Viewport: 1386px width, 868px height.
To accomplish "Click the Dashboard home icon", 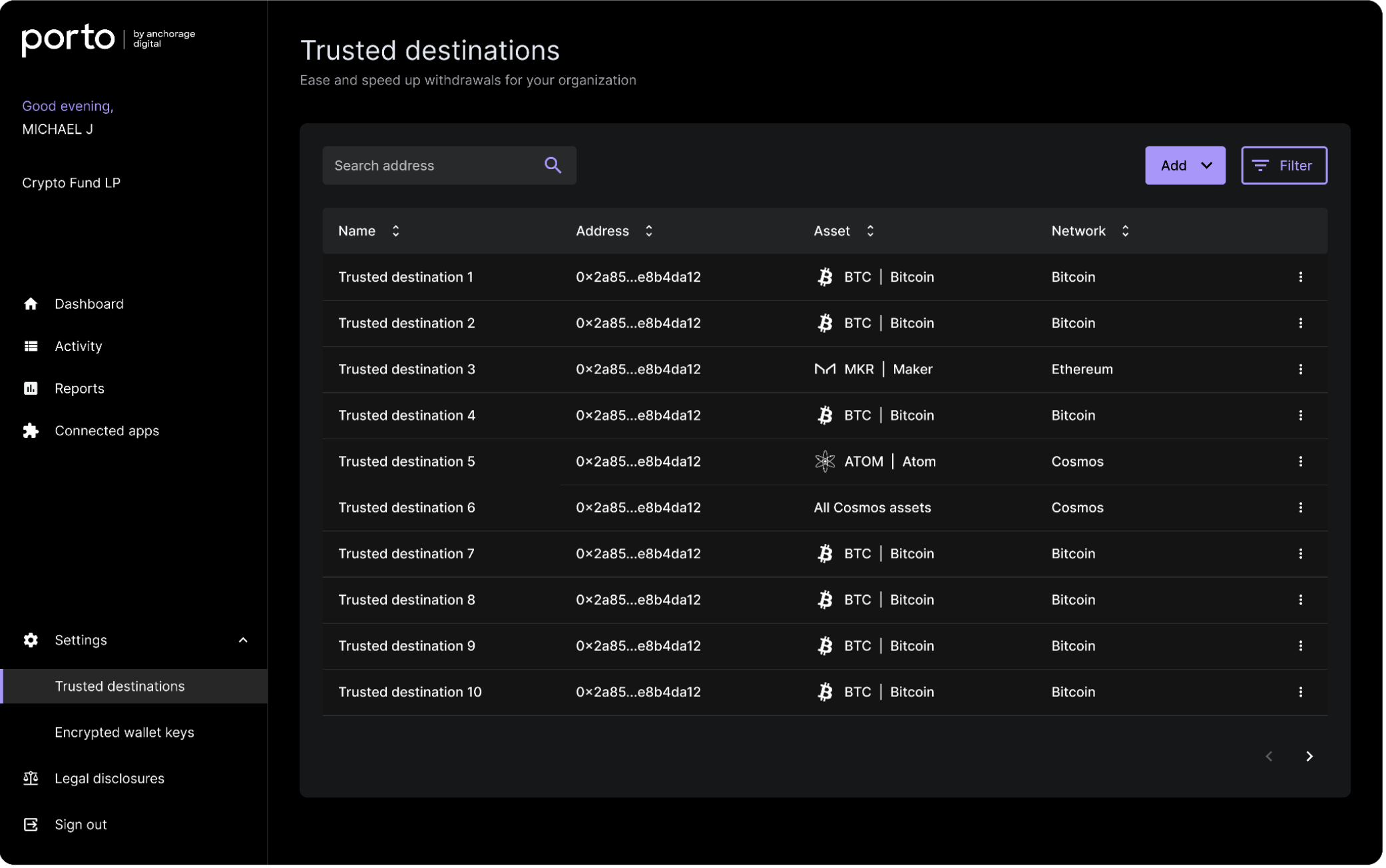I will pos(31,304).
